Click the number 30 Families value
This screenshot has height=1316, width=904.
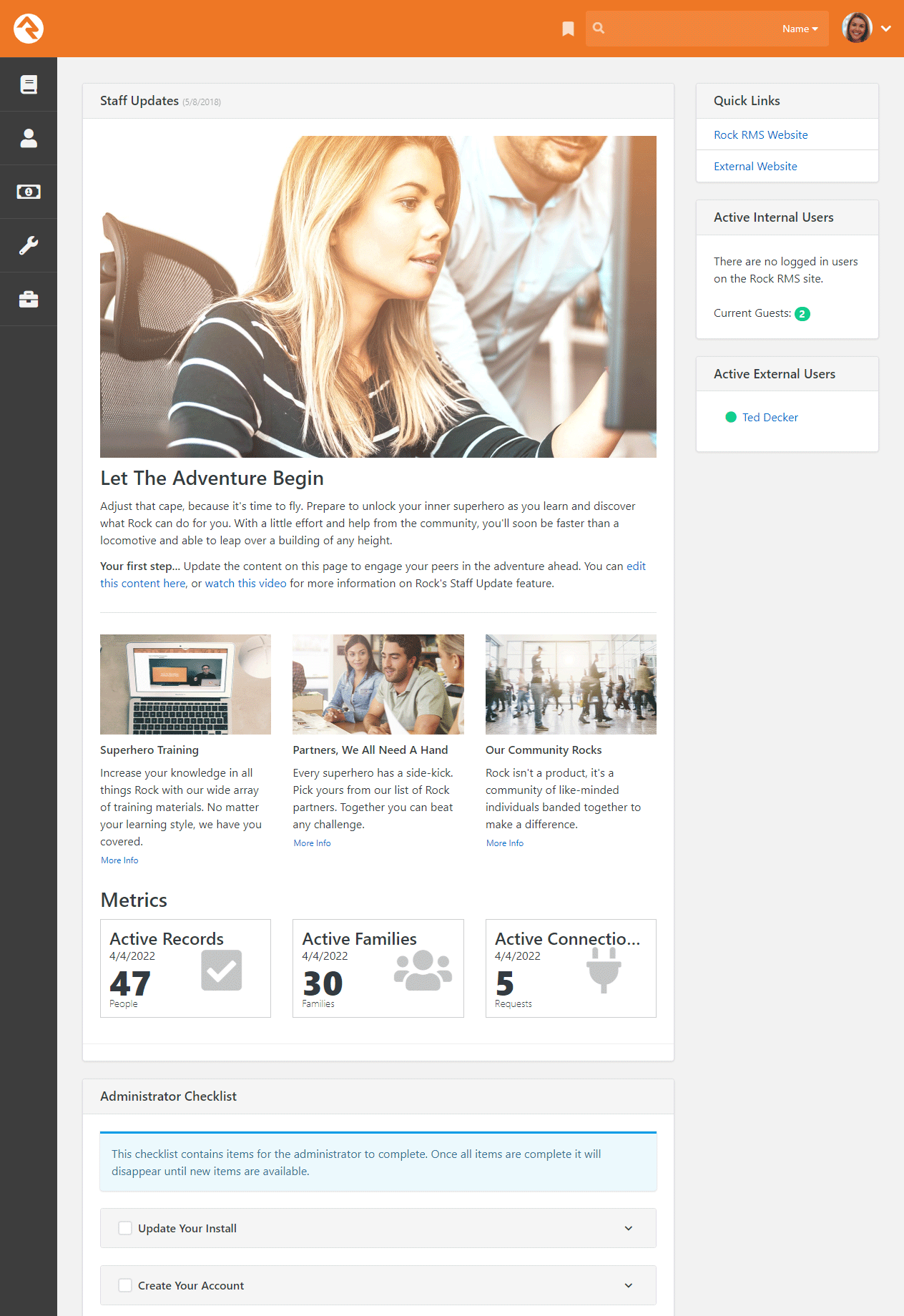(323, 984)
